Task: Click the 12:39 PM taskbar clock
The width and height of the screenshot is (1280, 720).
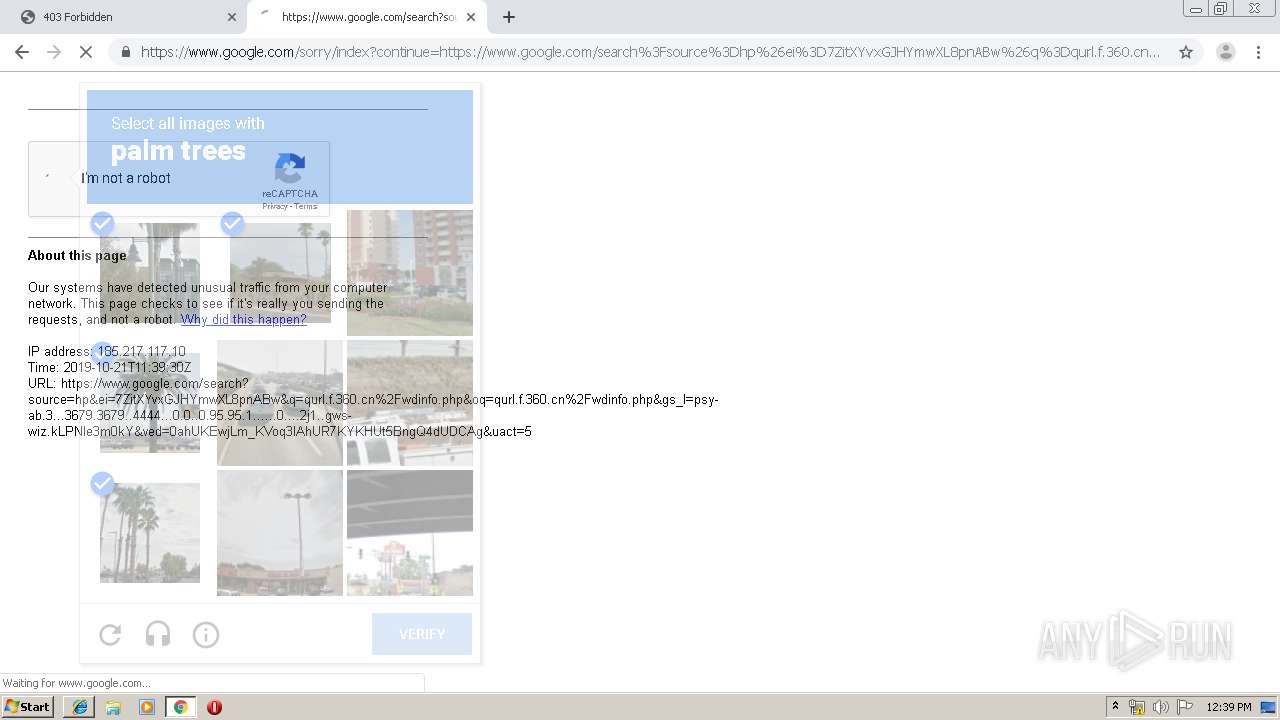Action: pos(1229,707)
